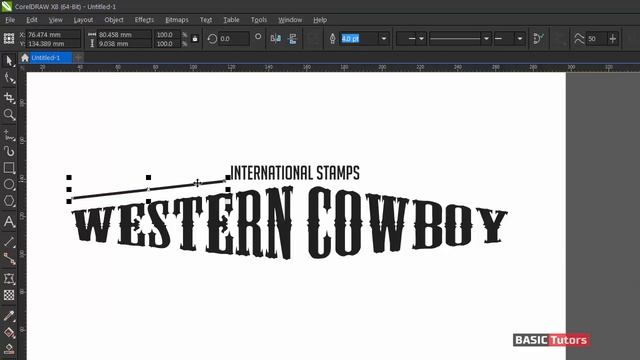The height and width of the screenshot is (360, 640).
Task: Open the freehand smoothing slider button
Action: (612, 39)
